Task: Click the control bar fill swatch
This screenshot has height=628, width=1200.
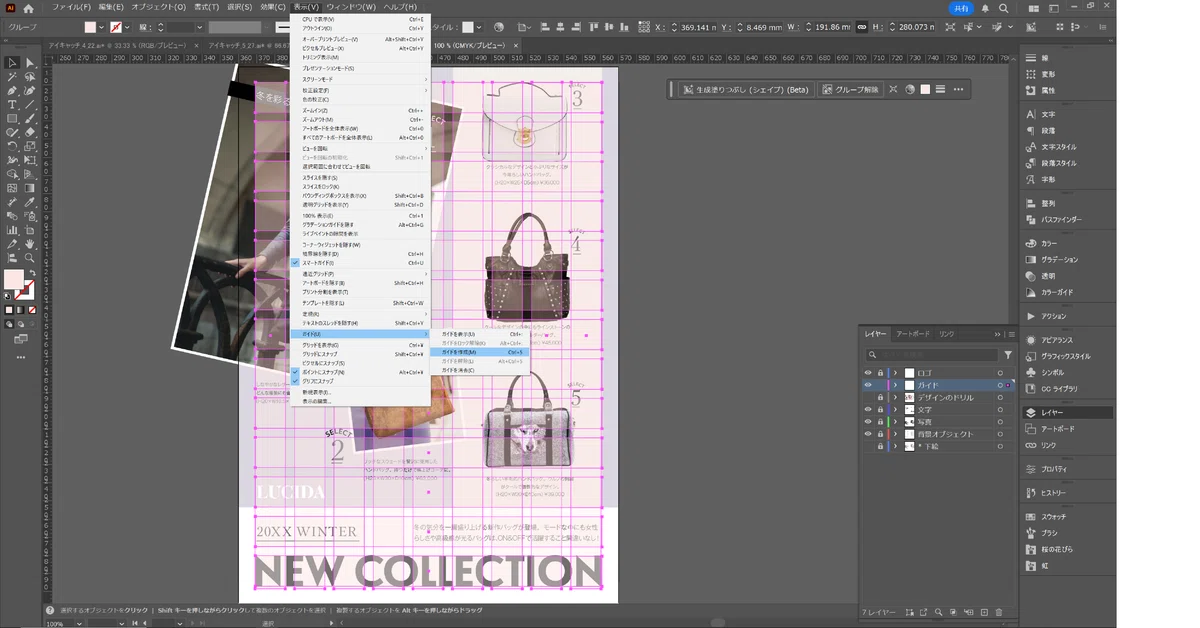Action: (90, 27)
